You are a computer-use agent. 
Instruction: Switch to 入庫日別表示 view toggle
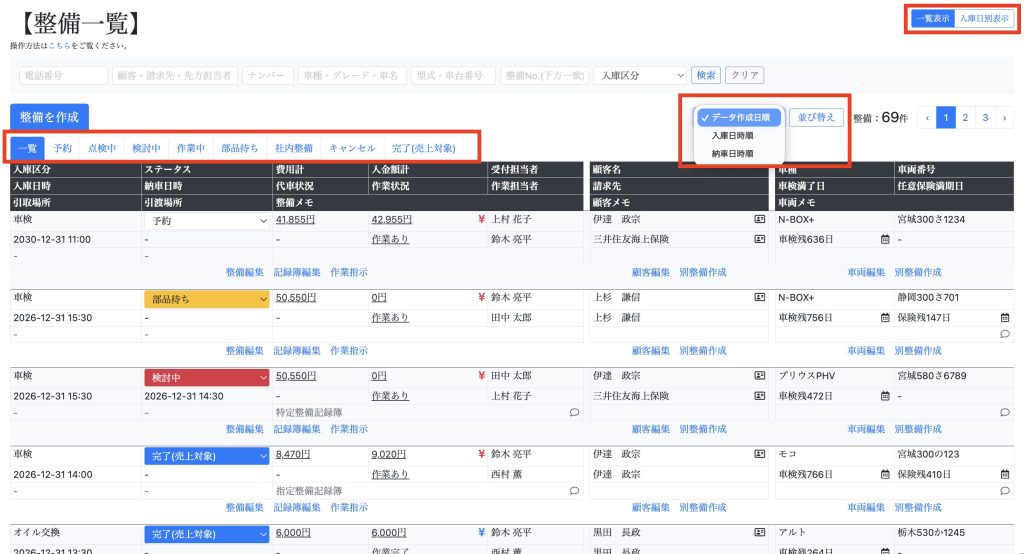tap(985, 18)
